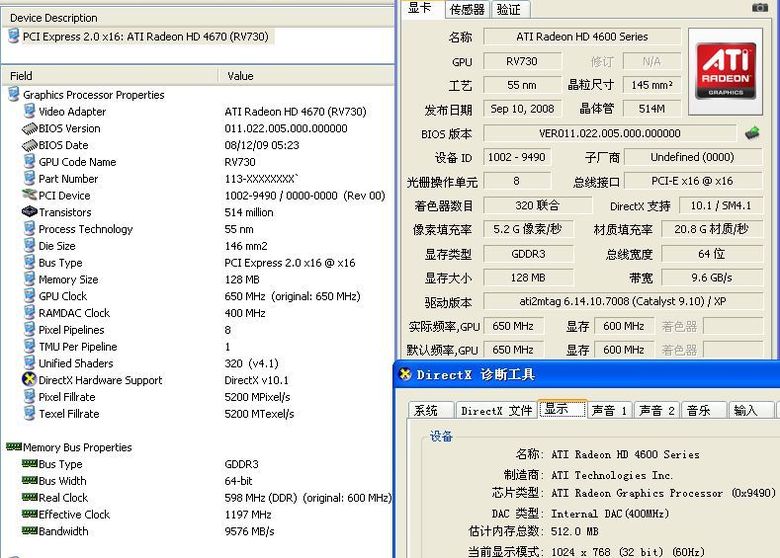Click the ATI Radeon logo in GPU-Z
The width and height of the screenshot is (780, 558).
click(725, 71)
